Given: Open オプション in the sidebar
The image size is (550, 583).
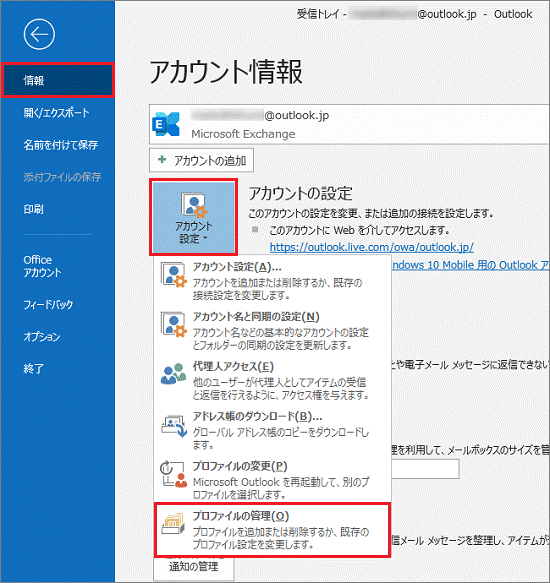Looking at the screenshot, I should (42, 336).
